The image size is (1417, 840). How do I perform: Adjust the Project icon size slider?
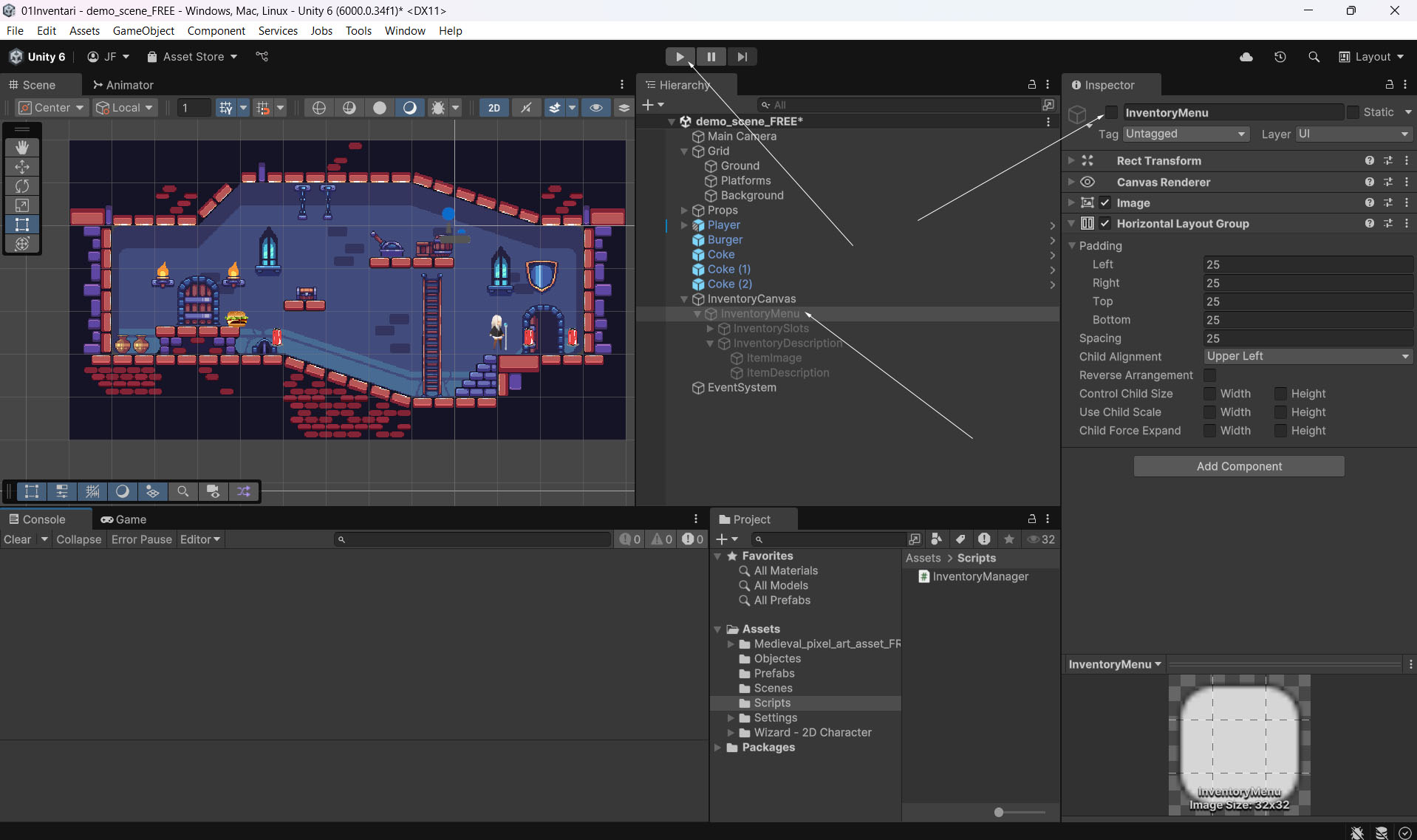click(999, 812)
